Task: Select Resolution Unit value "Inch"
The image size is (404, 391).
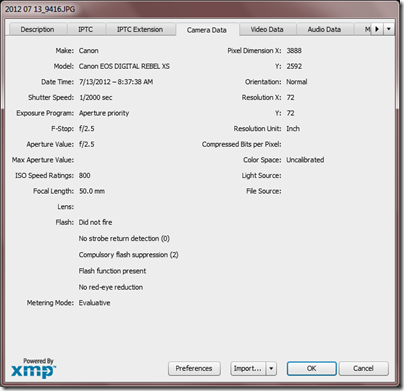Action: (x=293, y=129)
